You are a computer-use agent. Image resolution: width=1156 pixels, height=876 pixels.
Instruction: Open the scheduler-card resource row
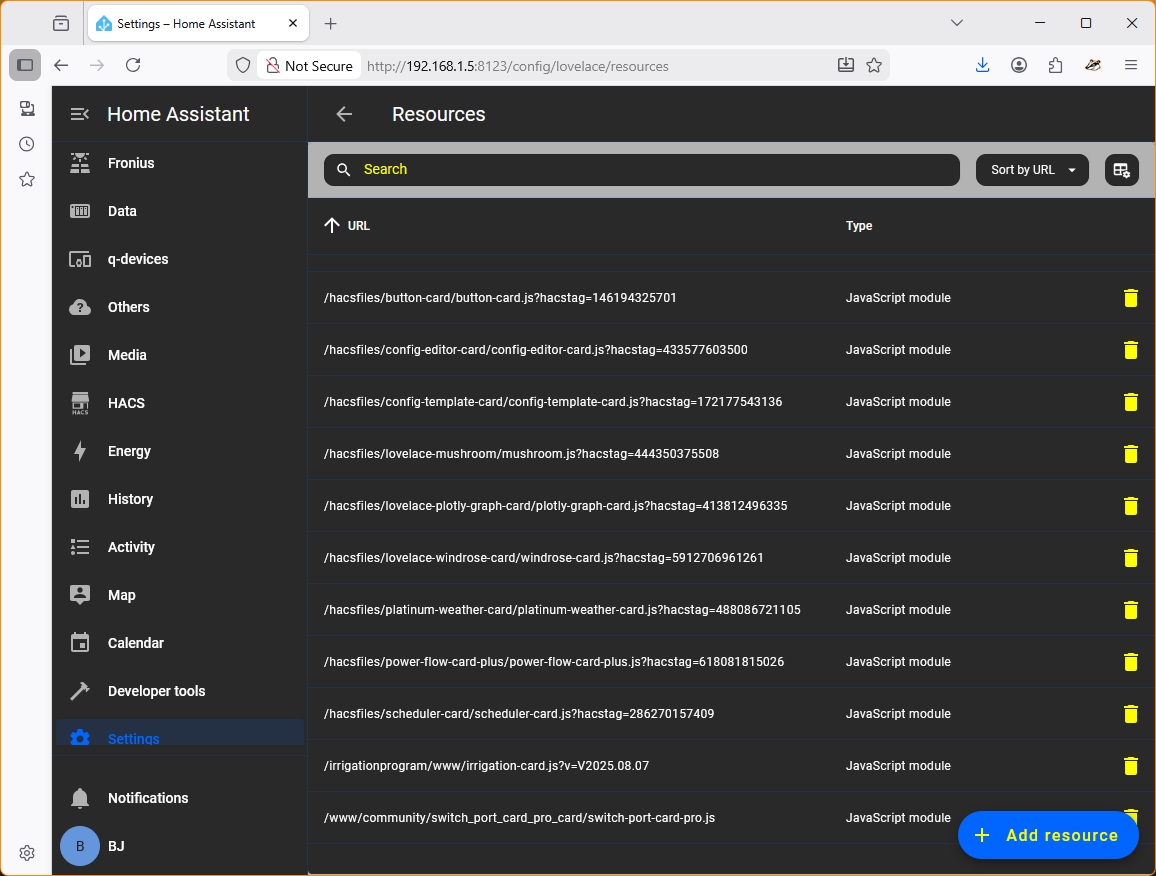pyautogui.click(x=519, y=714)
